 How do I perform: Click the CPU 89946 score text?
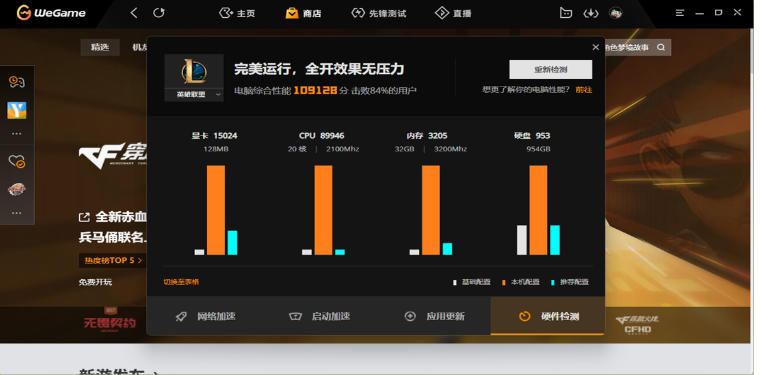(322, 136)
